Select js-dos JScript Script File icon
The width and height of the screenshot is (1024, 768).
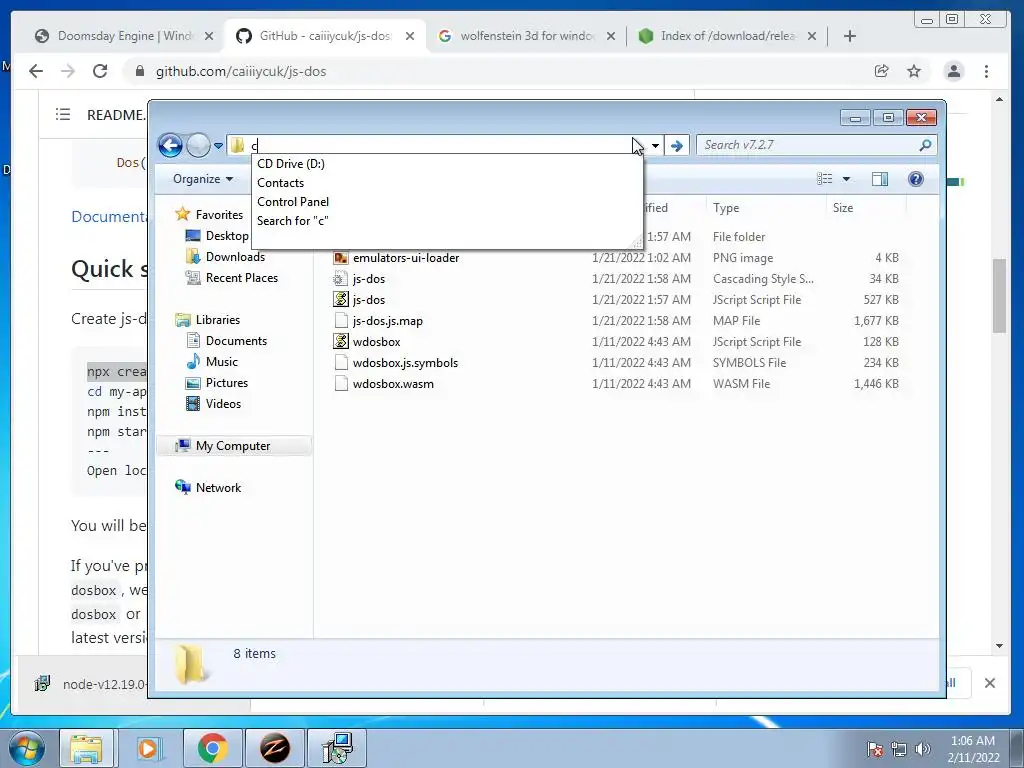(341, 300)
